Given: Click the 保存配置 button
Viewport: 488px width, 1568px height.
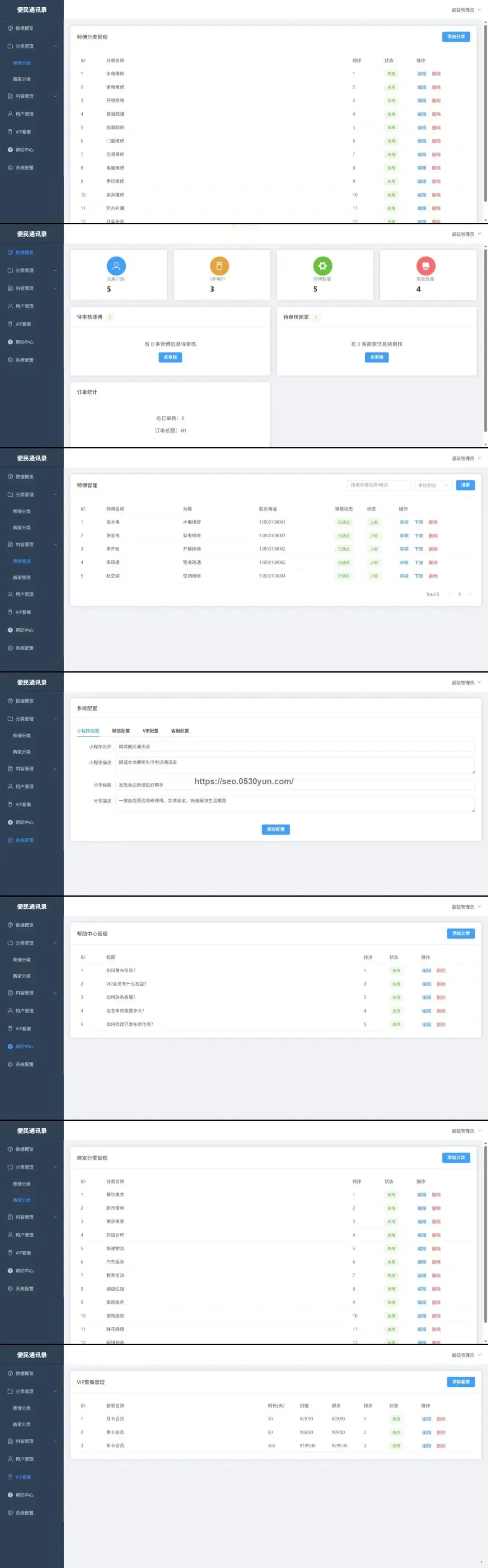Looking at the screenshot, I should (x=276, y=829).
